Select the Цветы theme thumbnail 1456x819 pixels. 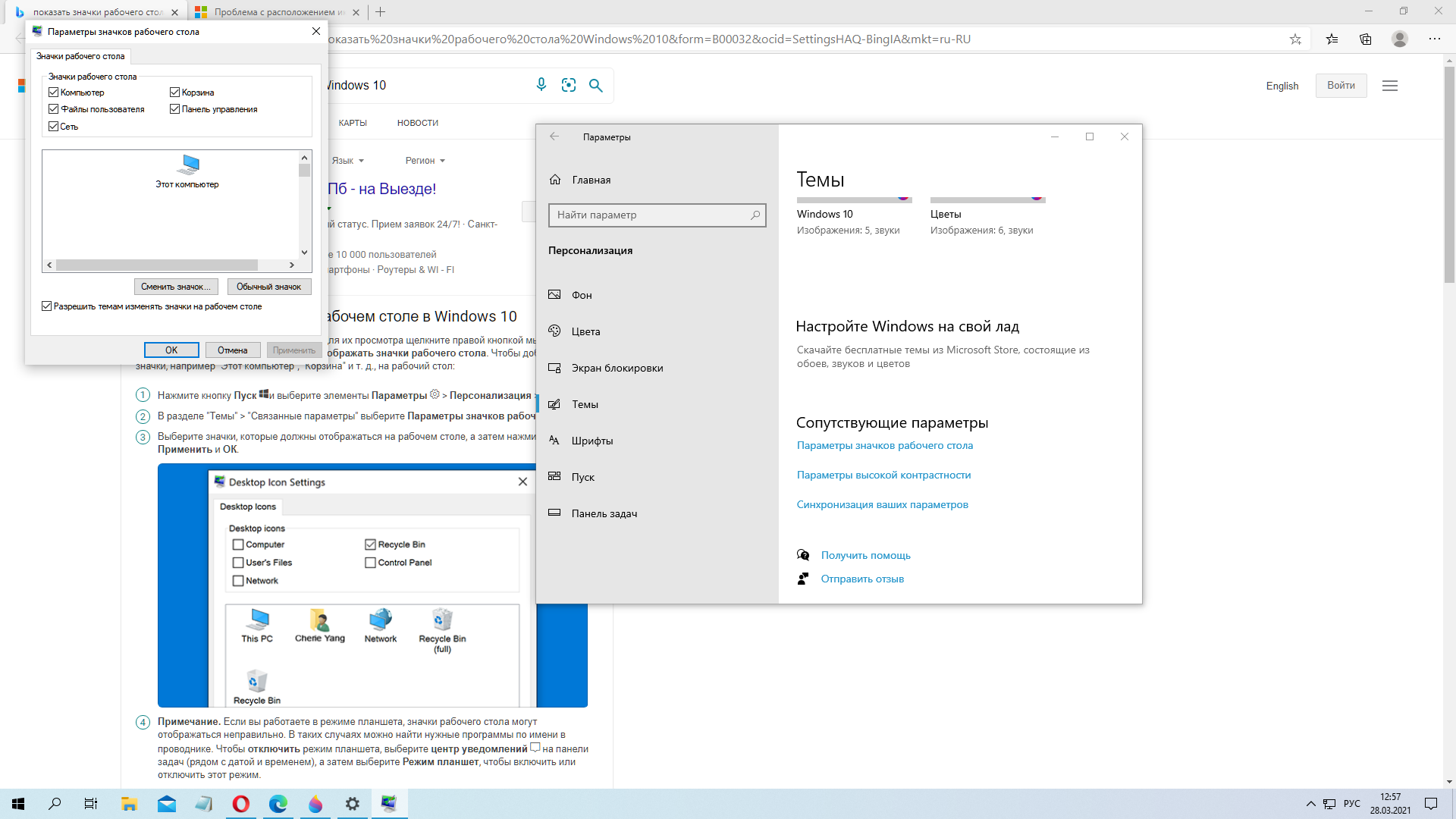coord(987,216)
